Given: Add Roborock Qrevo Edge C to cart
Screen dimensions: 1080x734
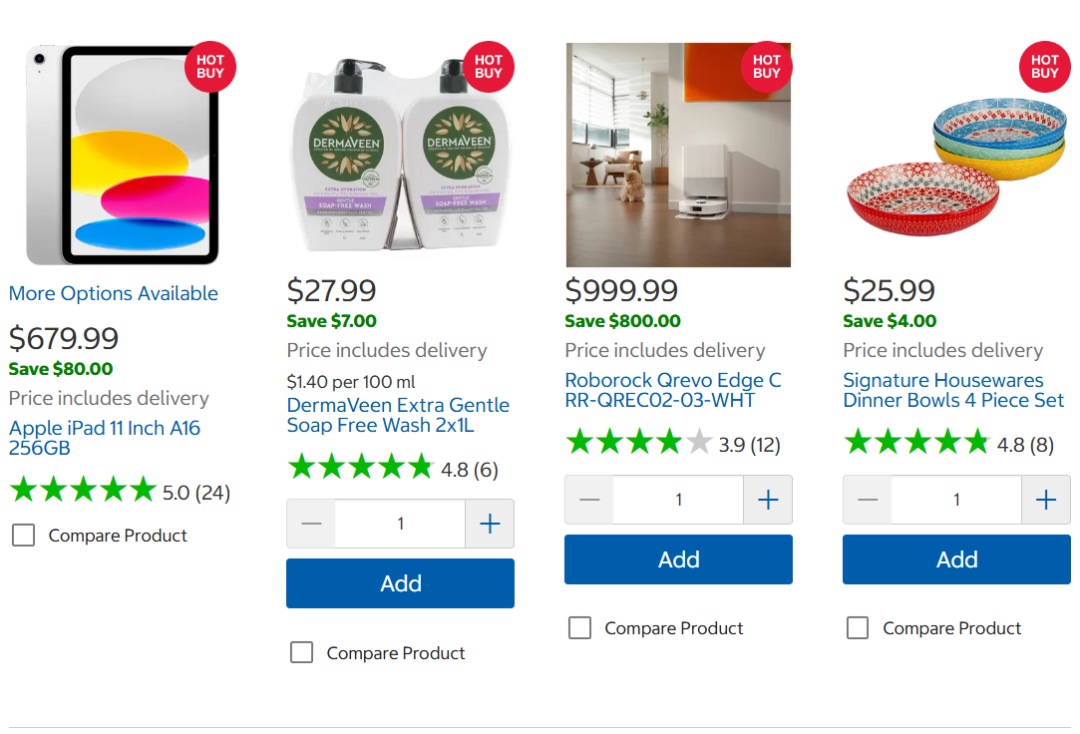Looking at the screenshot, I should pyautogui.click(x=678, y=560).
